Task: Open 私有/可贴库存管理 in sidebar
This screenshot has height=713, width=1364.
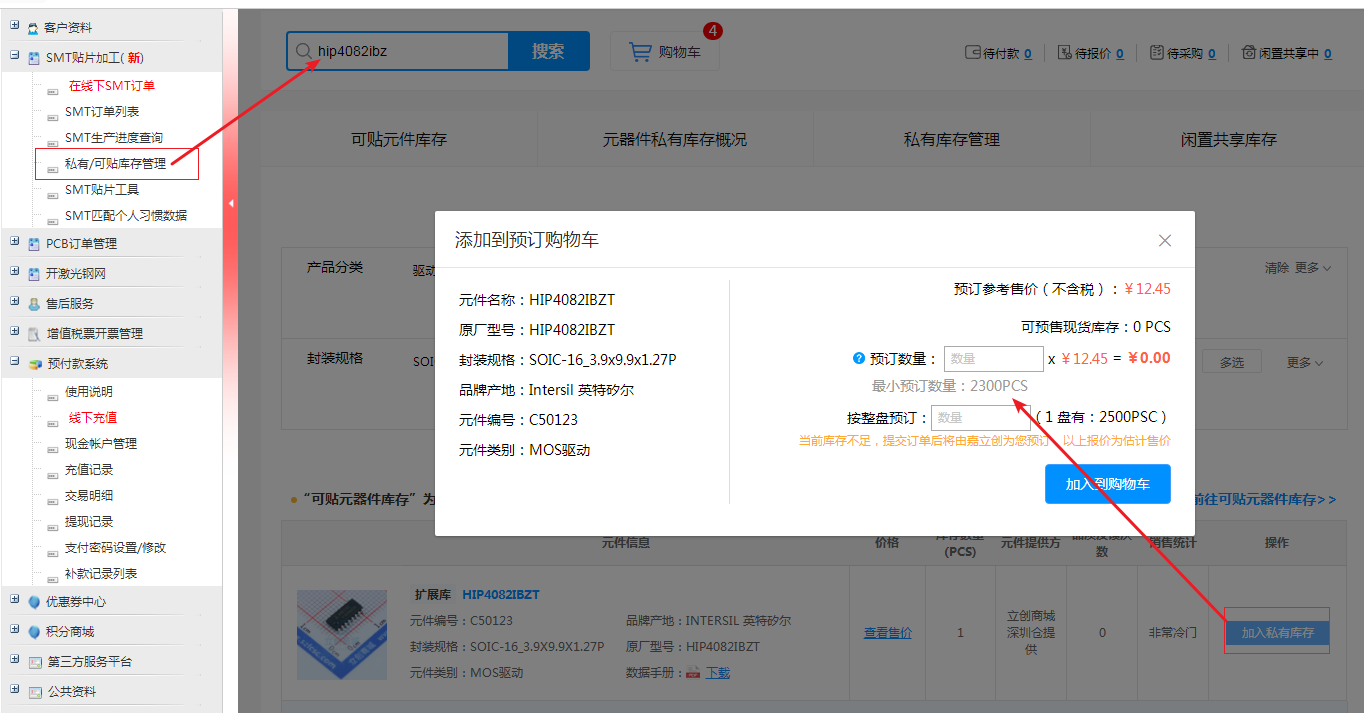Action: coord(115,164)
